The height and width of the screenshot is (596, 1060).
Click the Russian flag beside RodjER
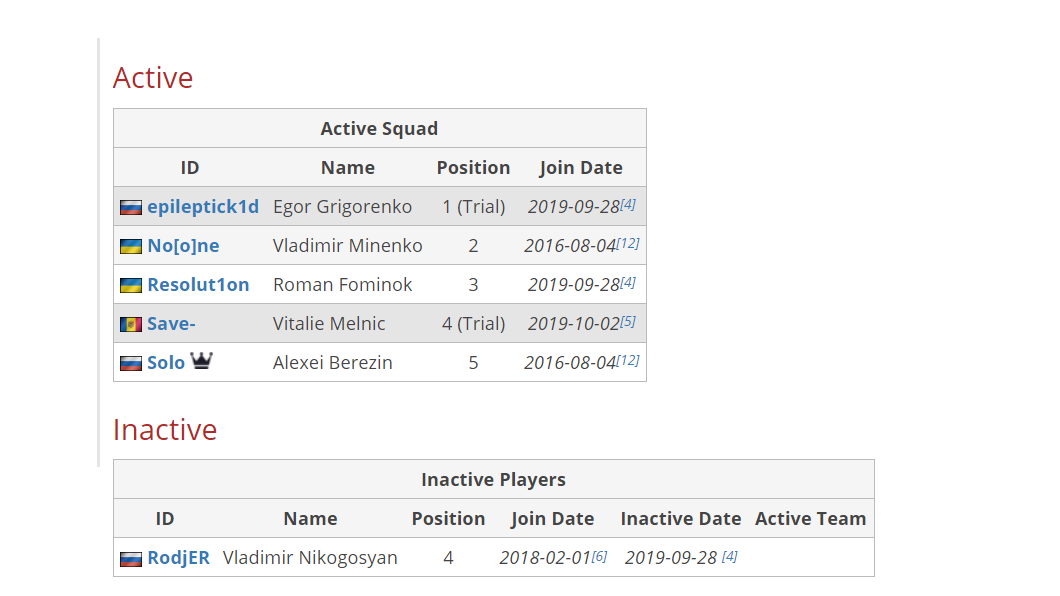(x=131, y=559)
